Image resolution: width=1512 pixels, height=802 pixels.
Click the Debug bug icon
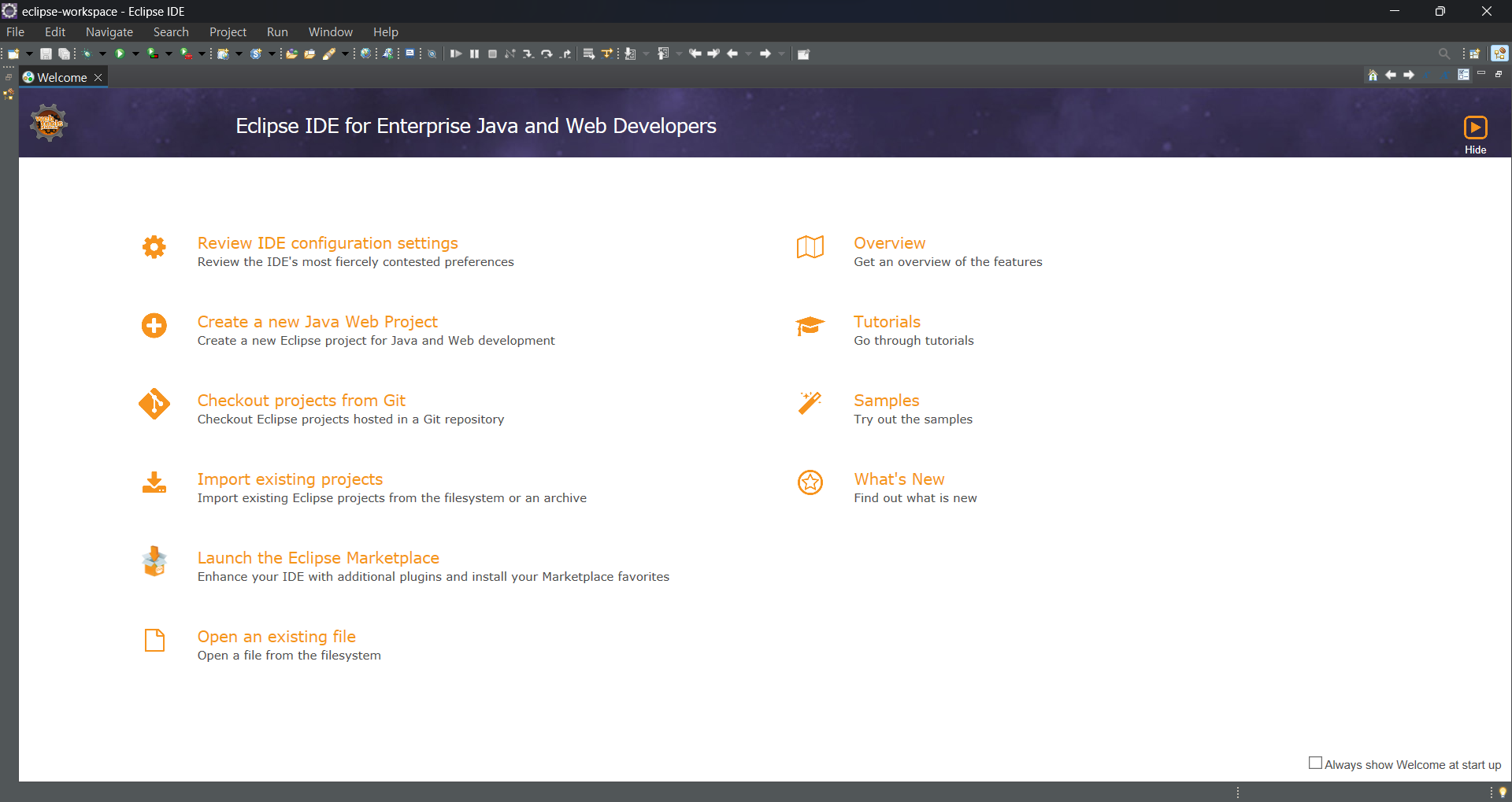click(x=87, y=54)
